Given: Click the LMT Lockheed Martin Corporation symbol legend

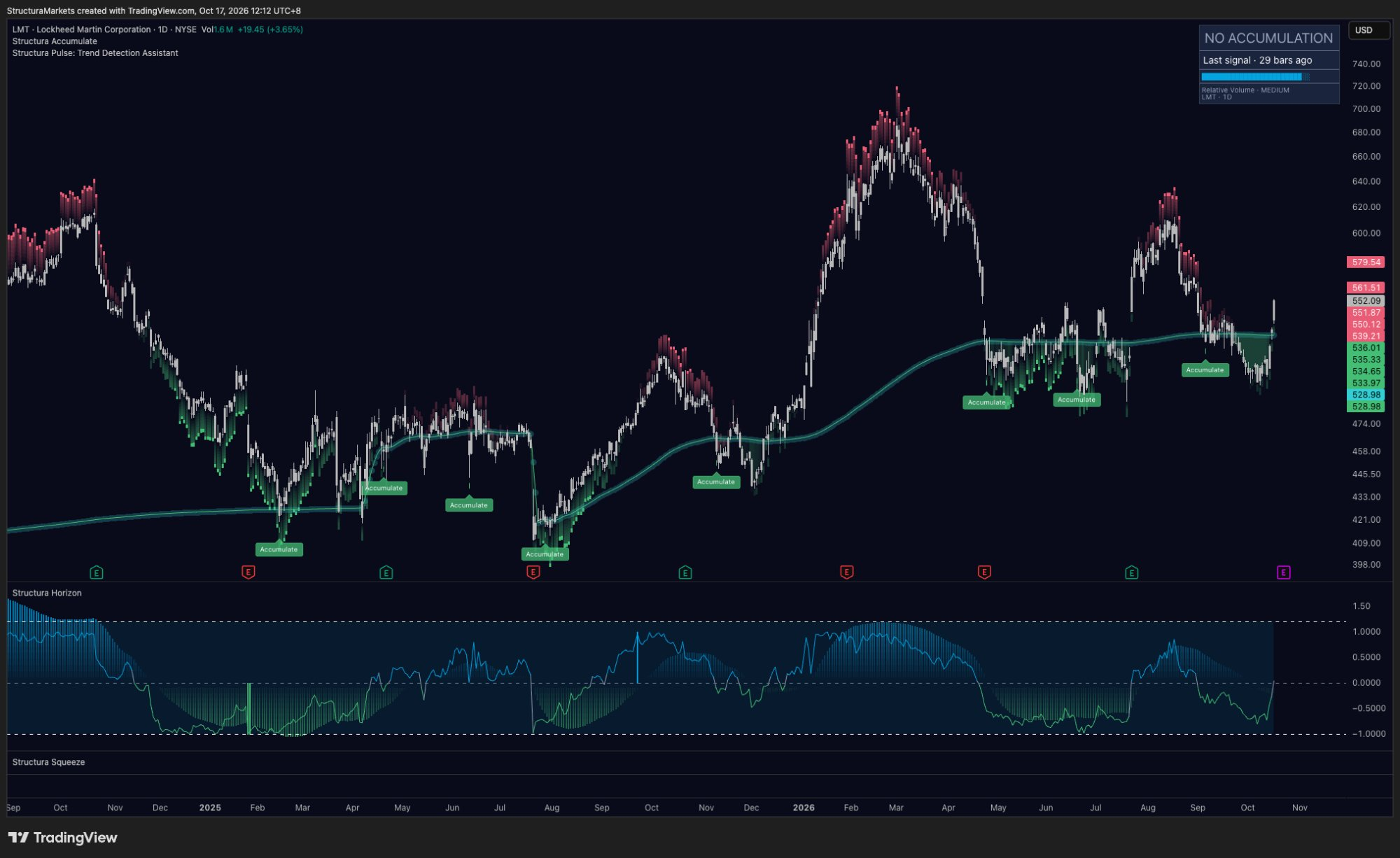Looking at the screenshot, I should [x=105, y=29].
